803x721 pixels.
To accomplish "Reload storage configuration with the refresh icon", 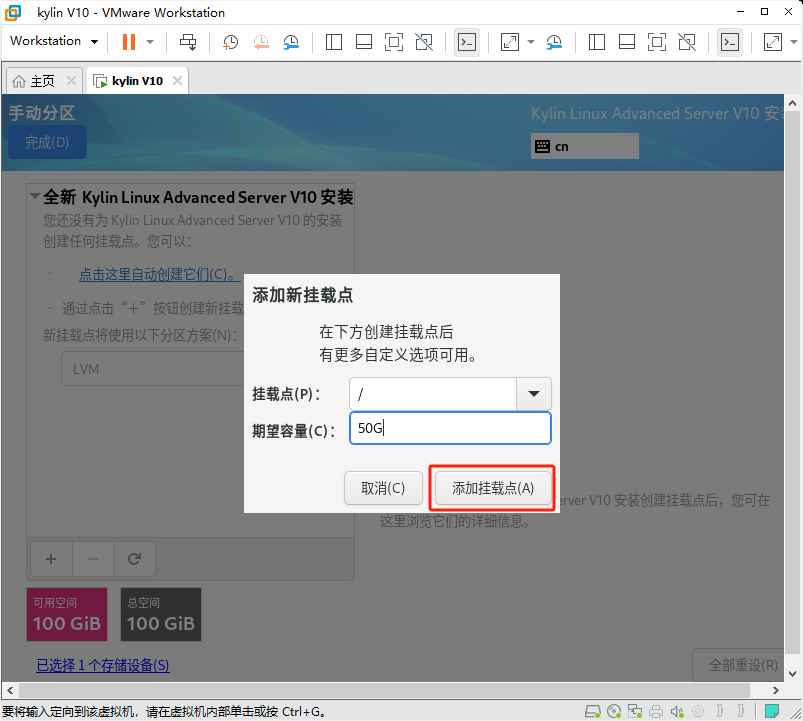I will pos(135,559).
